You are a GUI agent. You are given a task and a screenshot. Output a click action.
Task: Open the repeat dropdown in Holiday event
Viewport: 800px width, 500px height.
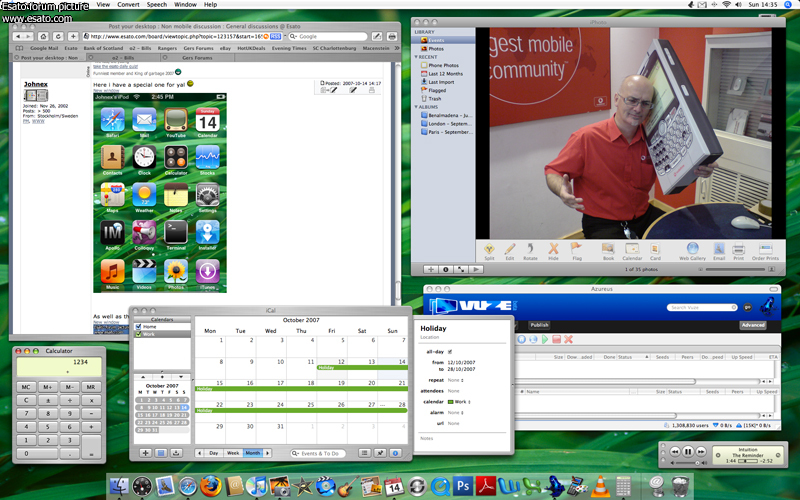(x=455, y=380)
